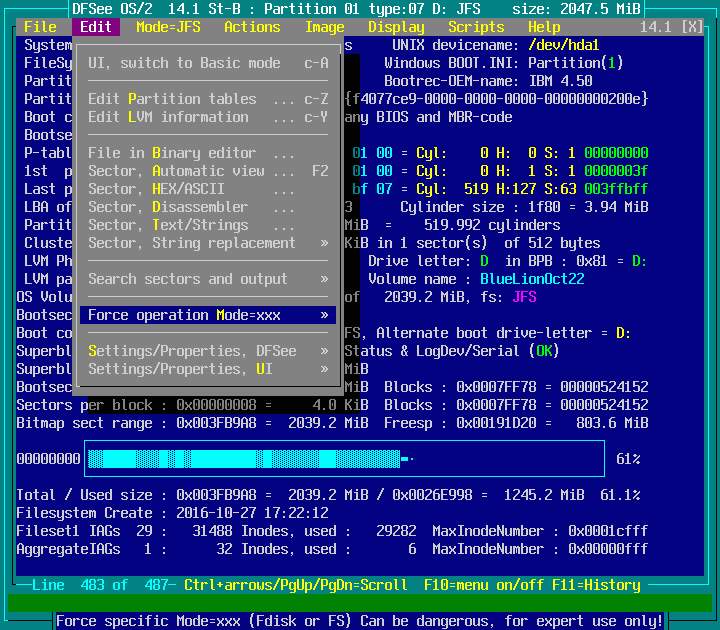Click Filesystem Create date 2016-10-27
The height and width of the screenshot is (630, 720).
click(253, 513)
